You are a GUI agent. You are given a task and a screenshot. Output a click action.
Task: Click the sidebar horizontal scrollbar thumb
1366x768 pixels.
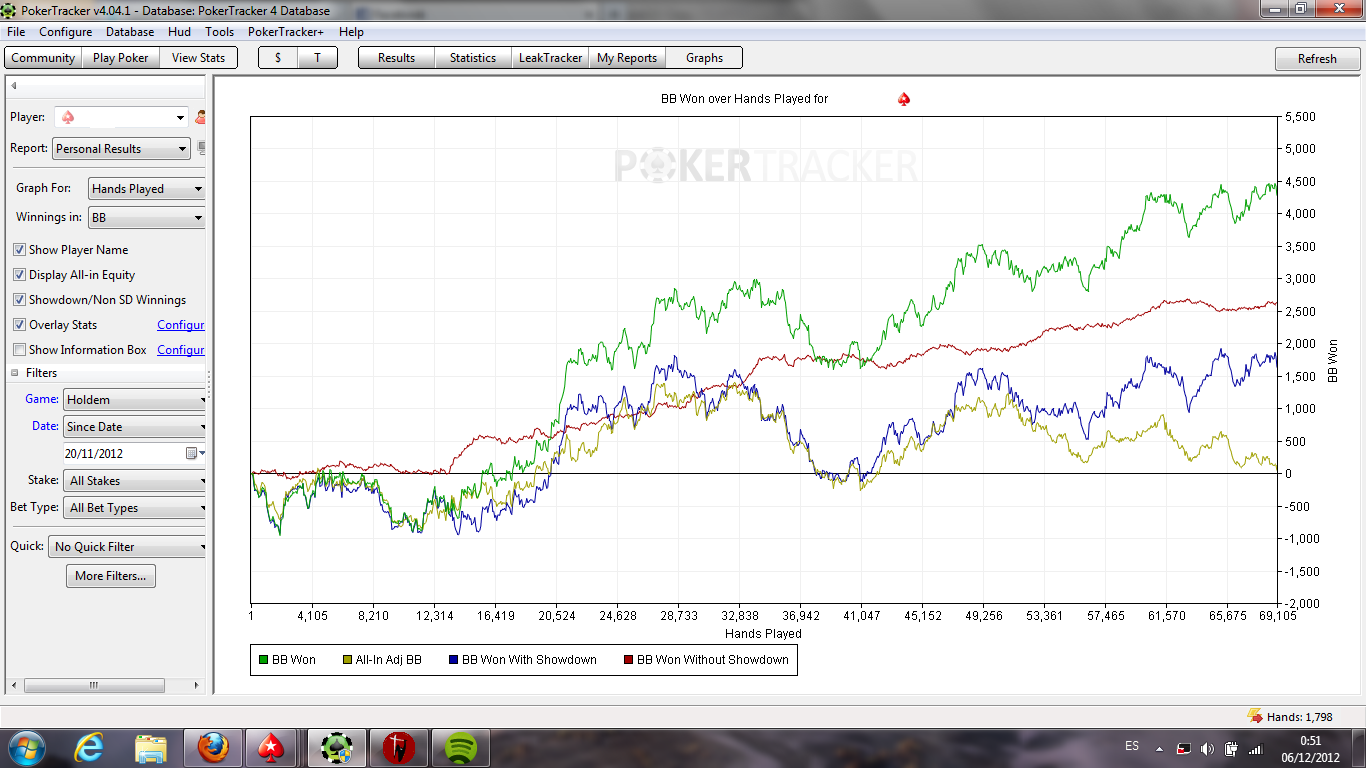(93, 686)
